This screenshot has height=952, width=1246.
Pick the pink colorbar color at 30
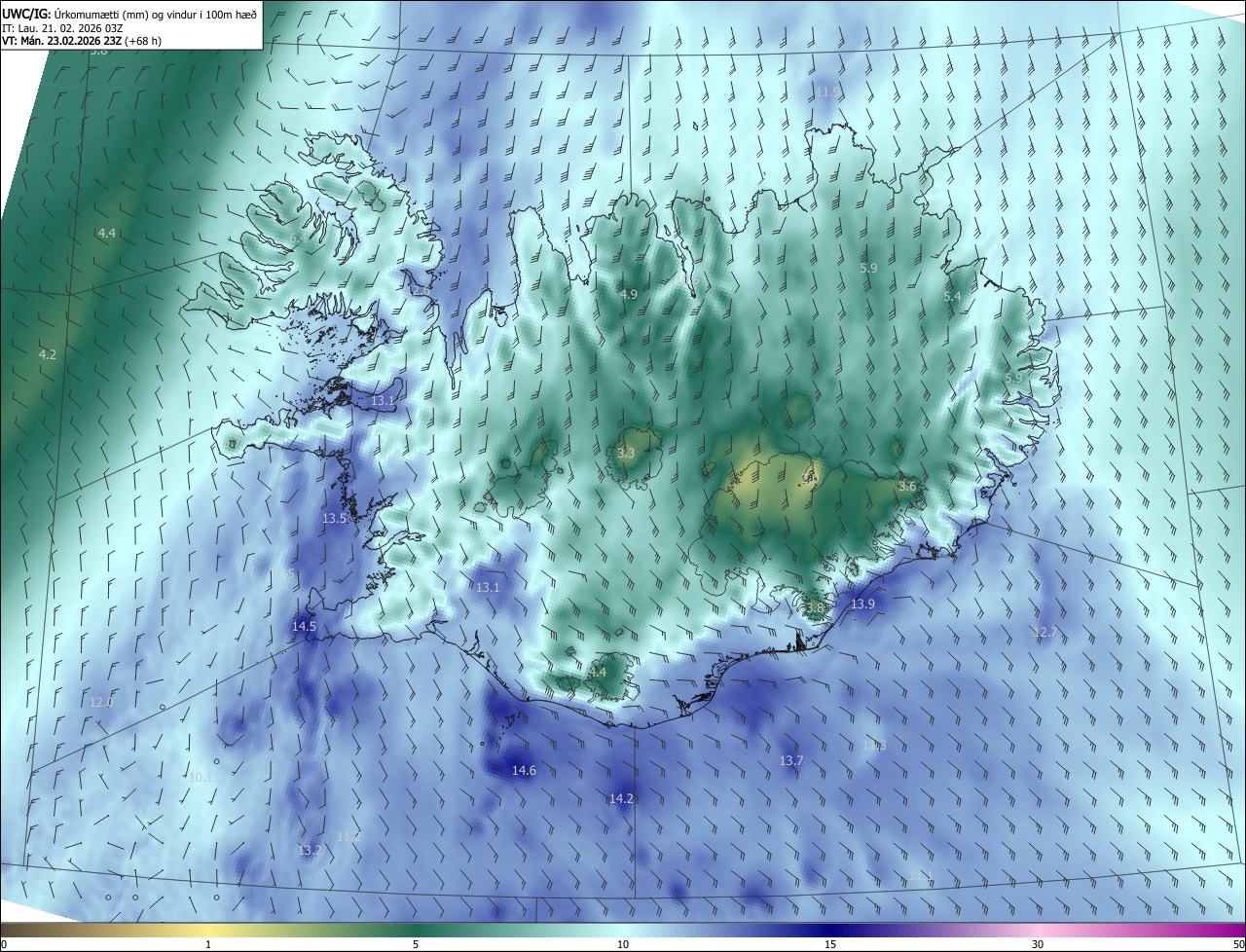click(x=1038, y=930)
